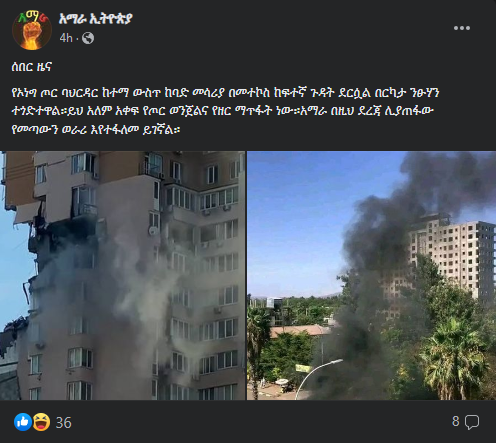Click the palm tree in right photo
The image size is (496, 443).
[453, 358]
